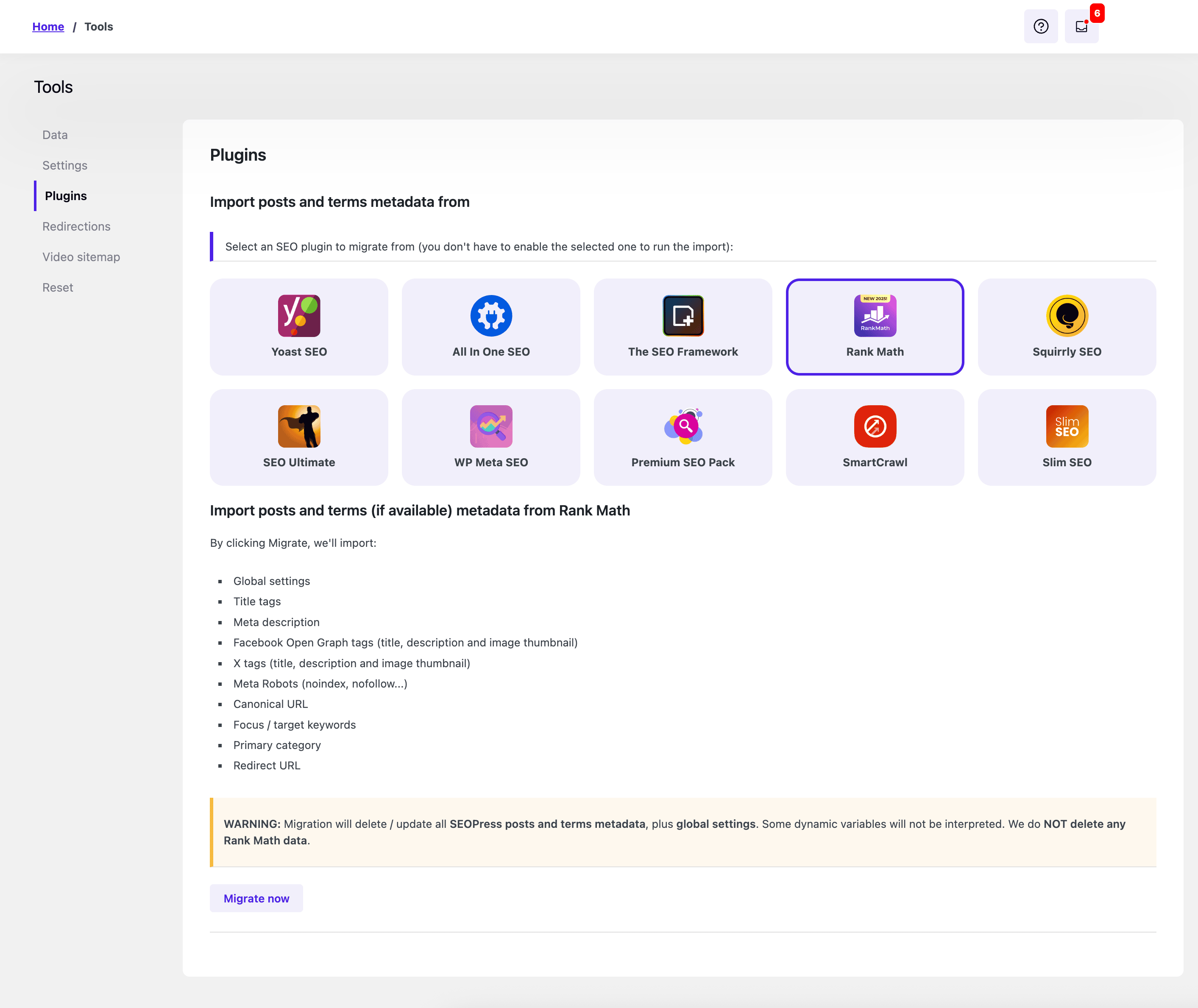Choose the SmartCrawl red icon
Image resolution: width=1198 pixels, height=1008 pixels.
(875, 426)
